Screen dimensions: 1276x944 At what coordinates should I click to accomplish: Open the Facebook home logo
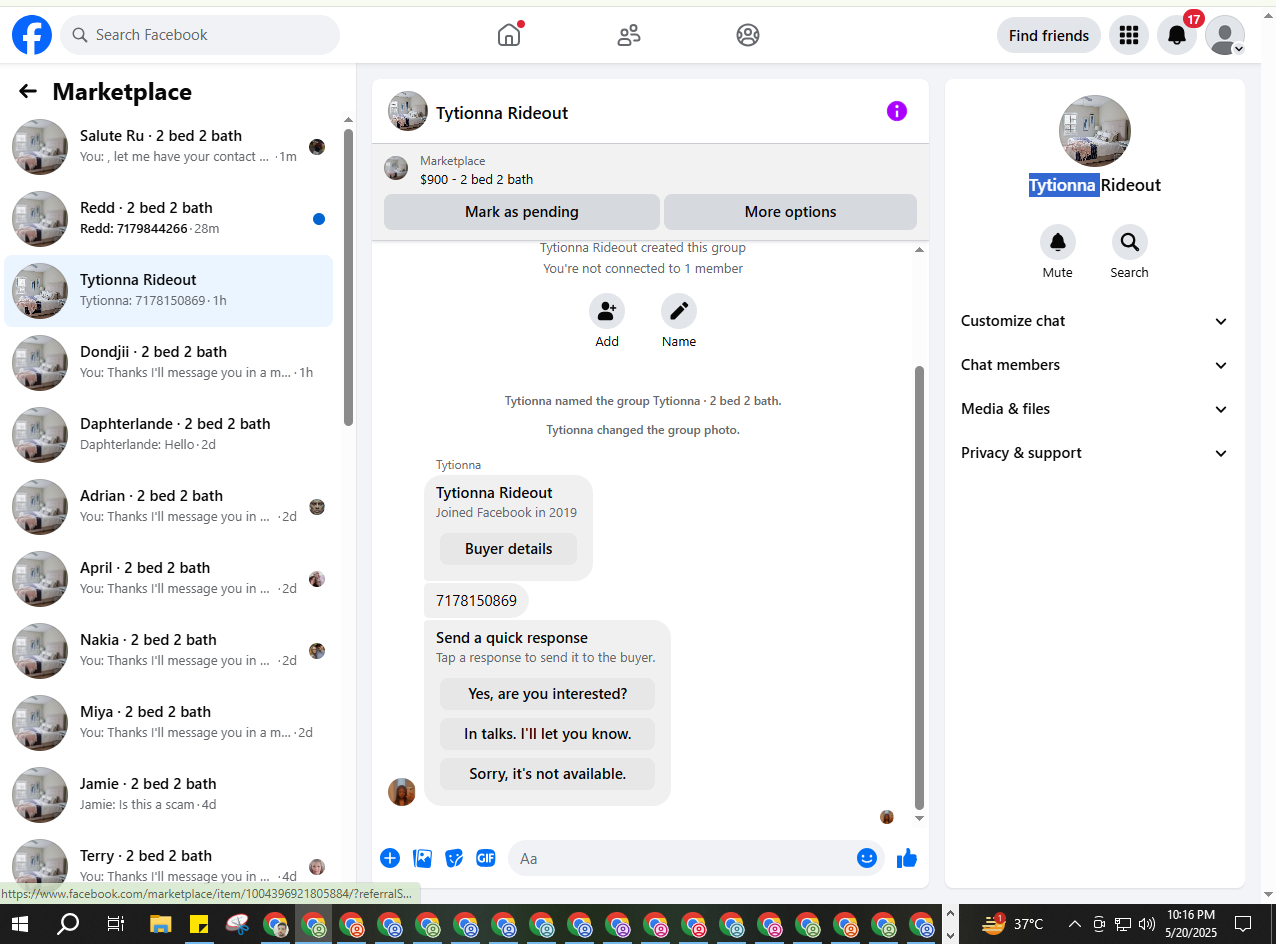point(32,35)
